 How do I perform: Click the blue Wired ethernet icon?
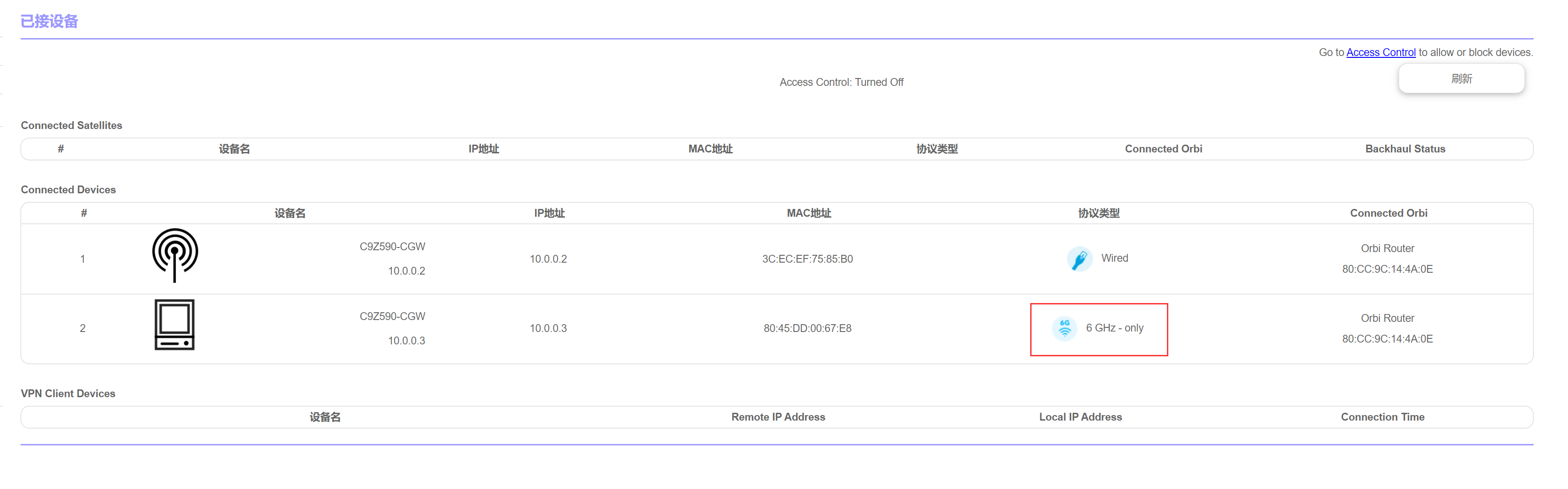tap(1079, 259)
